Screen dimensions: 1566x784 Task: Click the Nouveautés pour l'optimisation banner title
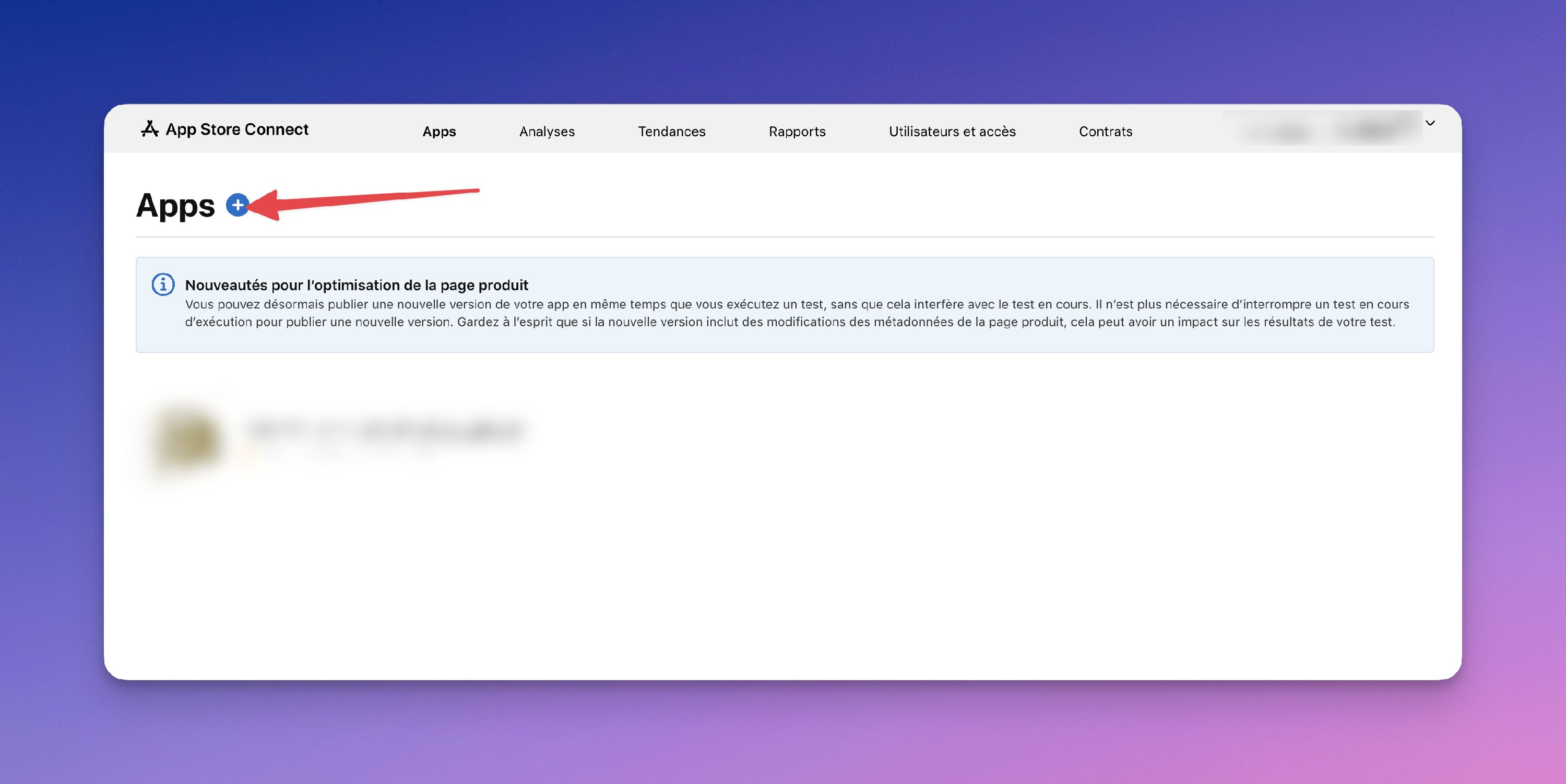pyautogui.click(x=356, y=285)
